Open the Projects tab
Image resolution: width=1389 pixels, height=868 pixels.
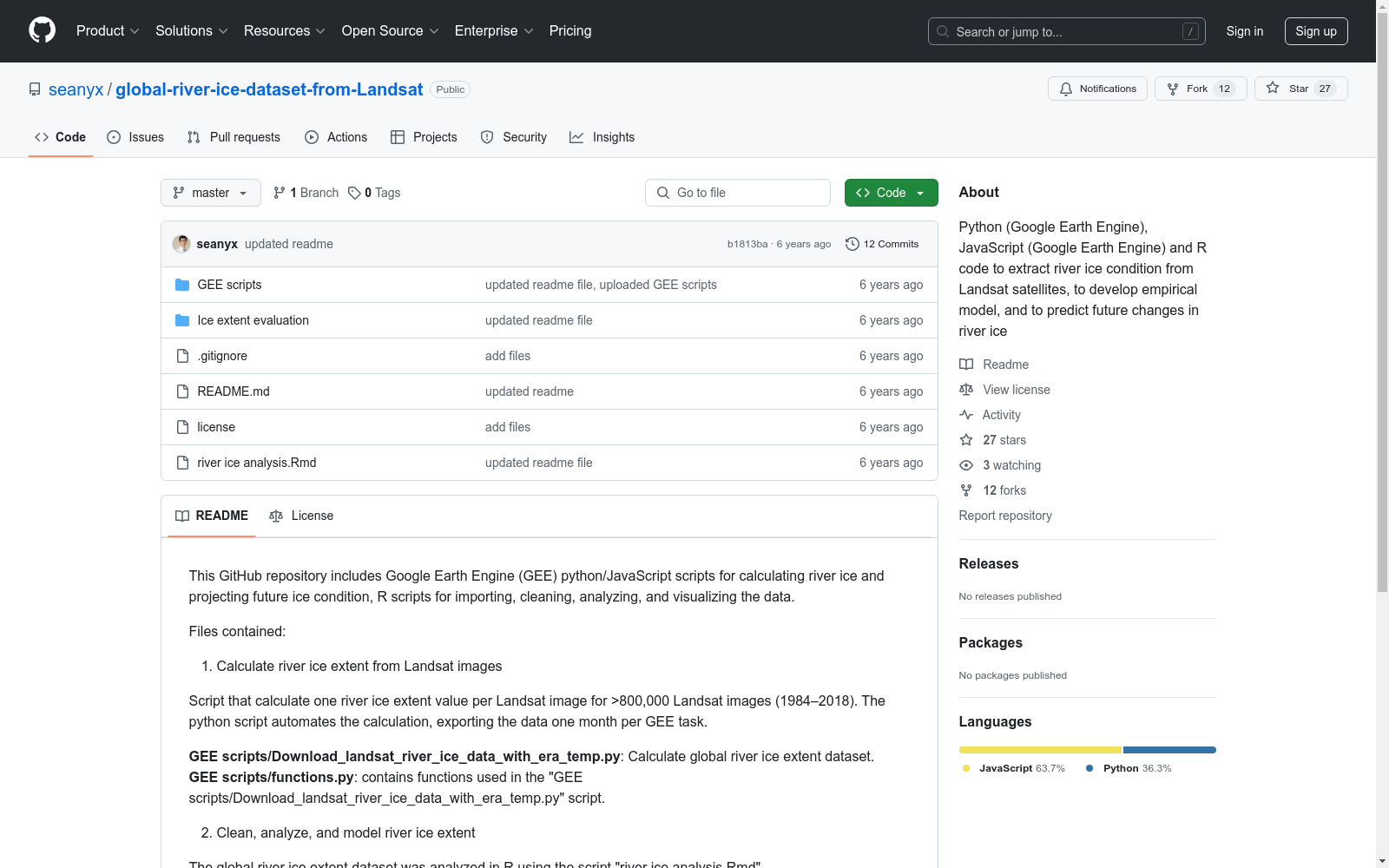pos(424,137)
